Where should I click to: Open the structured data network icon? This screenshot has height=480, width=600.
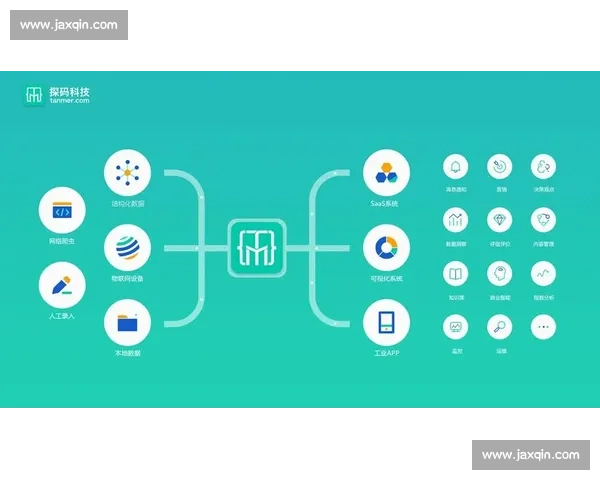click(x=127, y=173)
